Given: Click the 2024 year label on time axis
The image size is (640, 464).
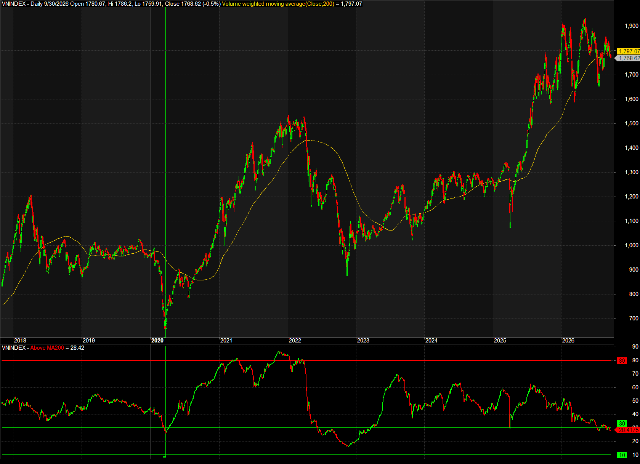Looking at the screenshot, I should tap(431, 340).
